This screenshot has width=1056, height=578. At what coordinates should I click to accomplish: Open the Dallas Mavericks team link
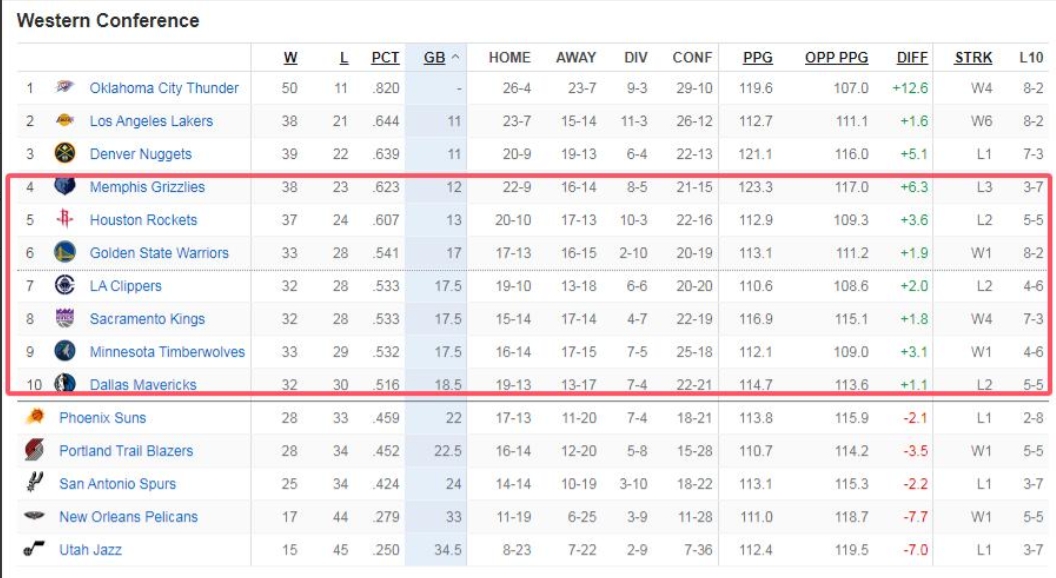point(143,385)
